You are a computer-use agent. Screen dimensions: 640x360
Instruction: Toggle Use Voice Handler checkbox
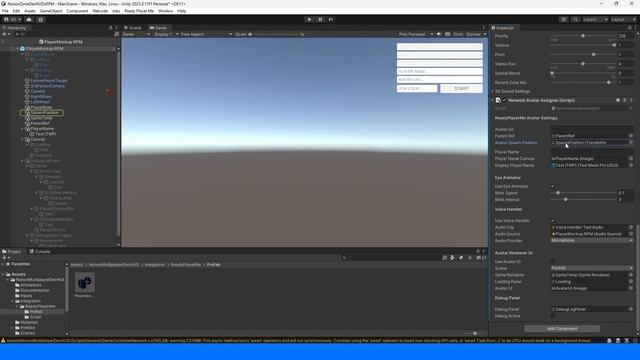coord(553,220)
